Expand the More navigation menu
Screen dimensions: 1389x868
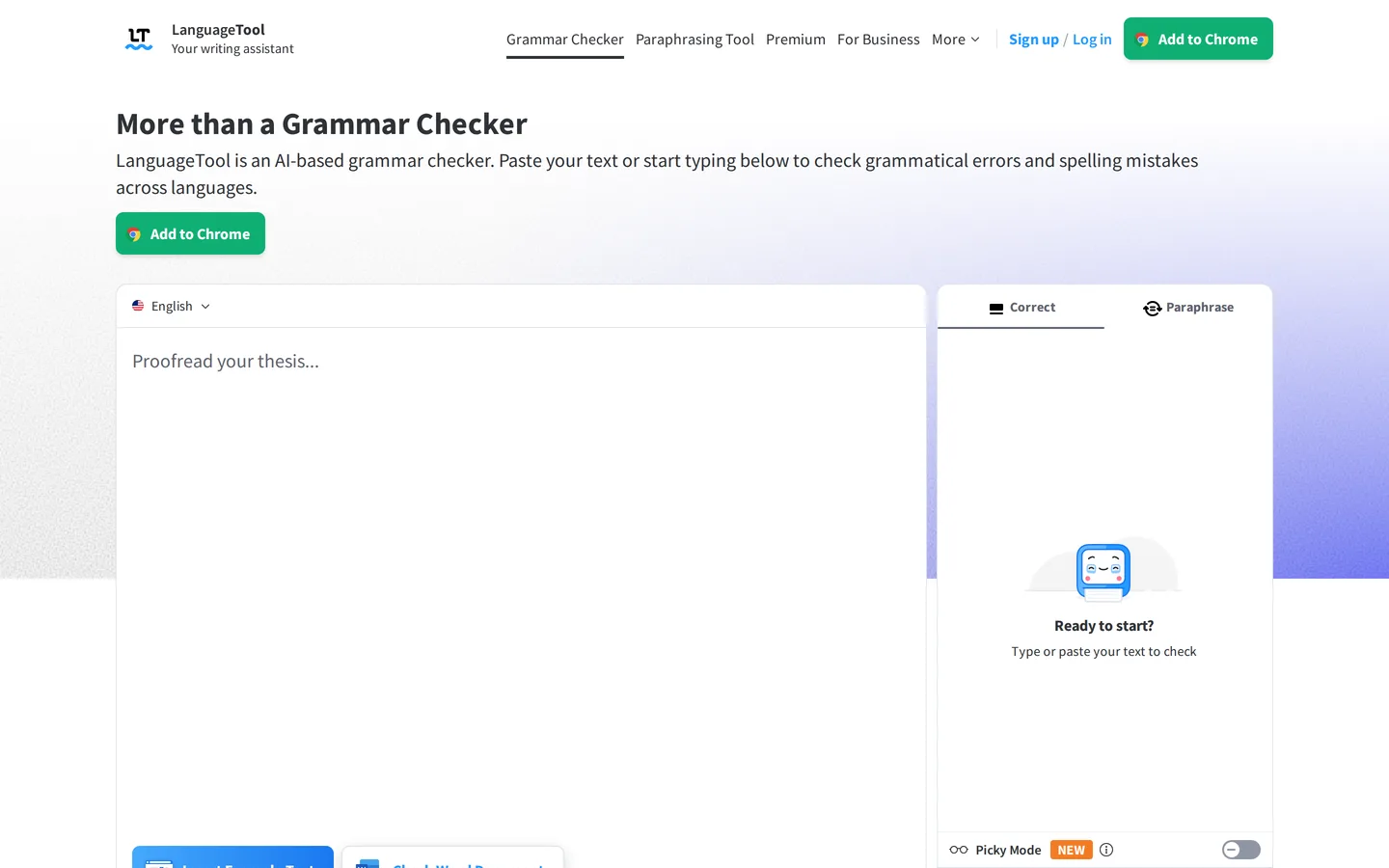(x=956, y=40)
